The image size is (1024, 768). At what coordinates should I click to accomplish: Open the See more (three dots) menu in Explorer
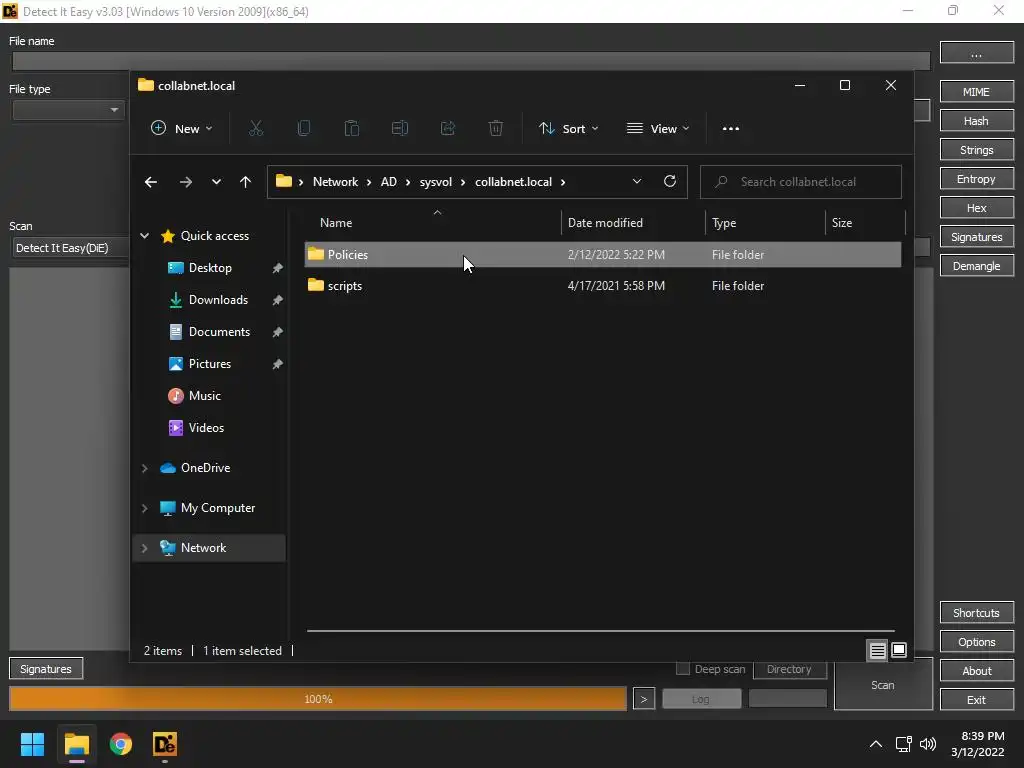731,129
